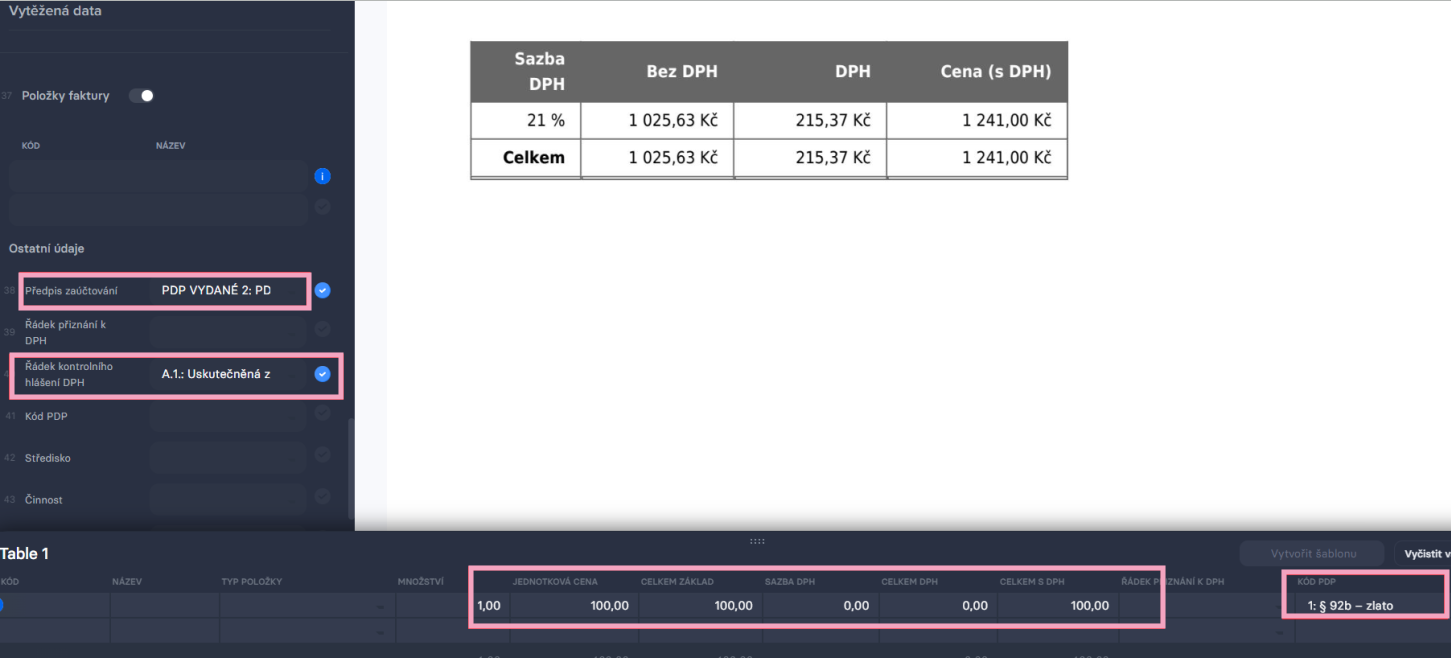1451x658 pixels.
Task: Click the Vytvořit šablonu button
Action: 1311,554
